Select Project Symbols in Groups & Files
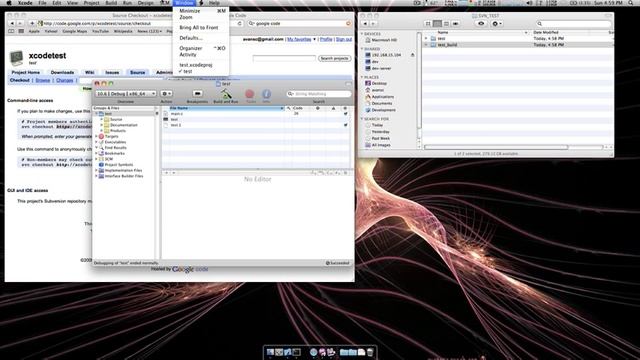This screenshot has height=360, width=640. click(x=118, y=164)
